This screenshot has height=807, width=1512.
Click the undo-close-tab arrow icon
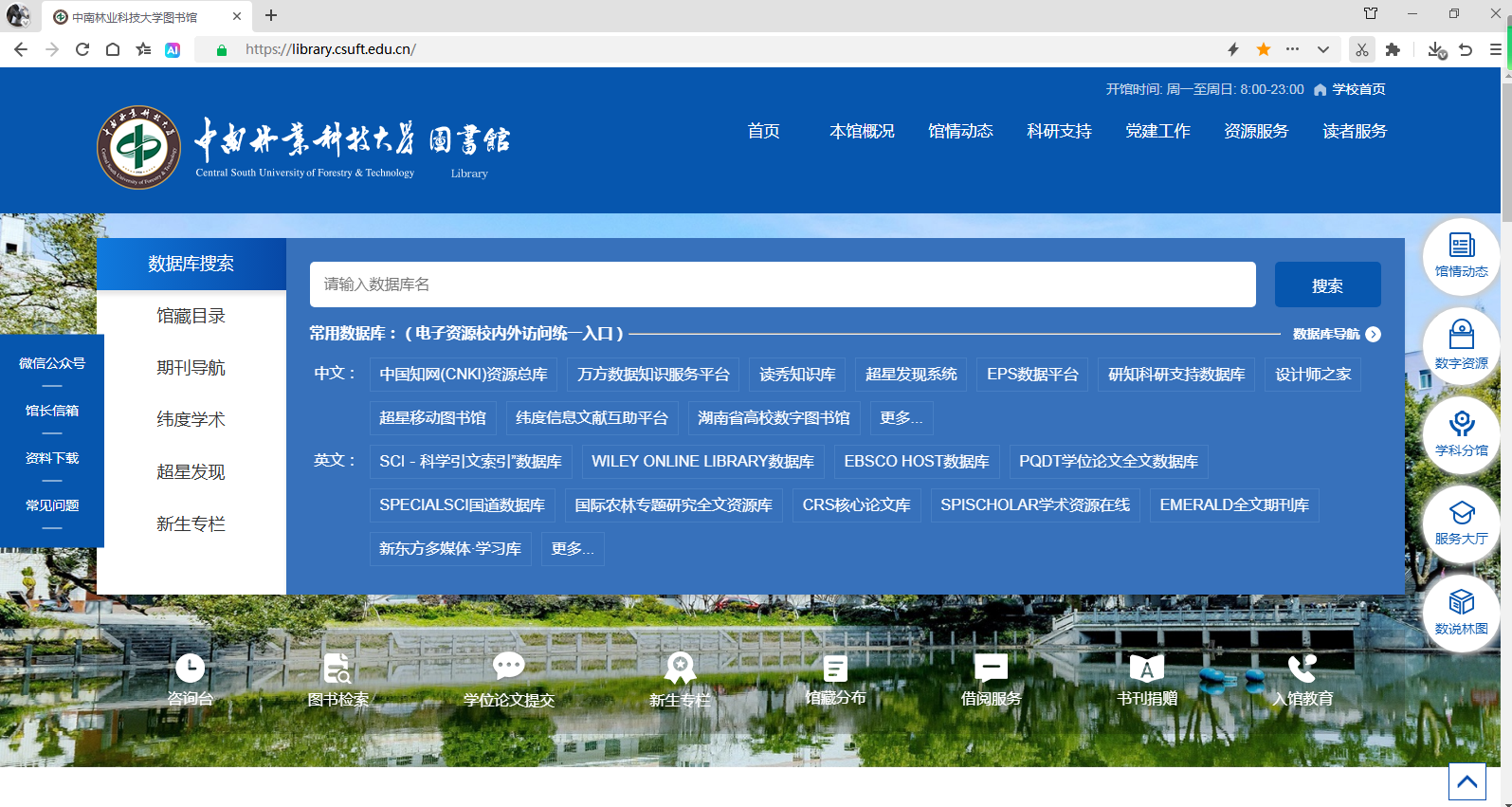[1466, 49]
